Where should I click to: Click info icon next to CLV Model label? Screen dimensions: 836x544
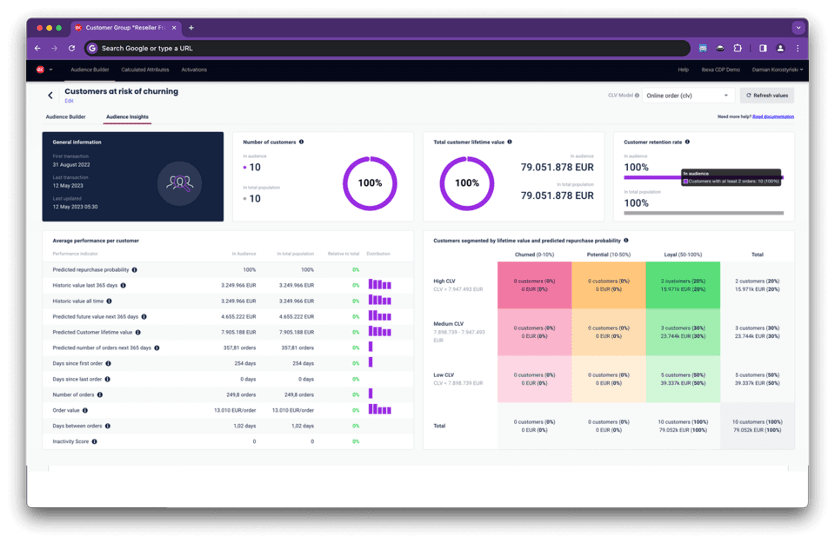637,95
